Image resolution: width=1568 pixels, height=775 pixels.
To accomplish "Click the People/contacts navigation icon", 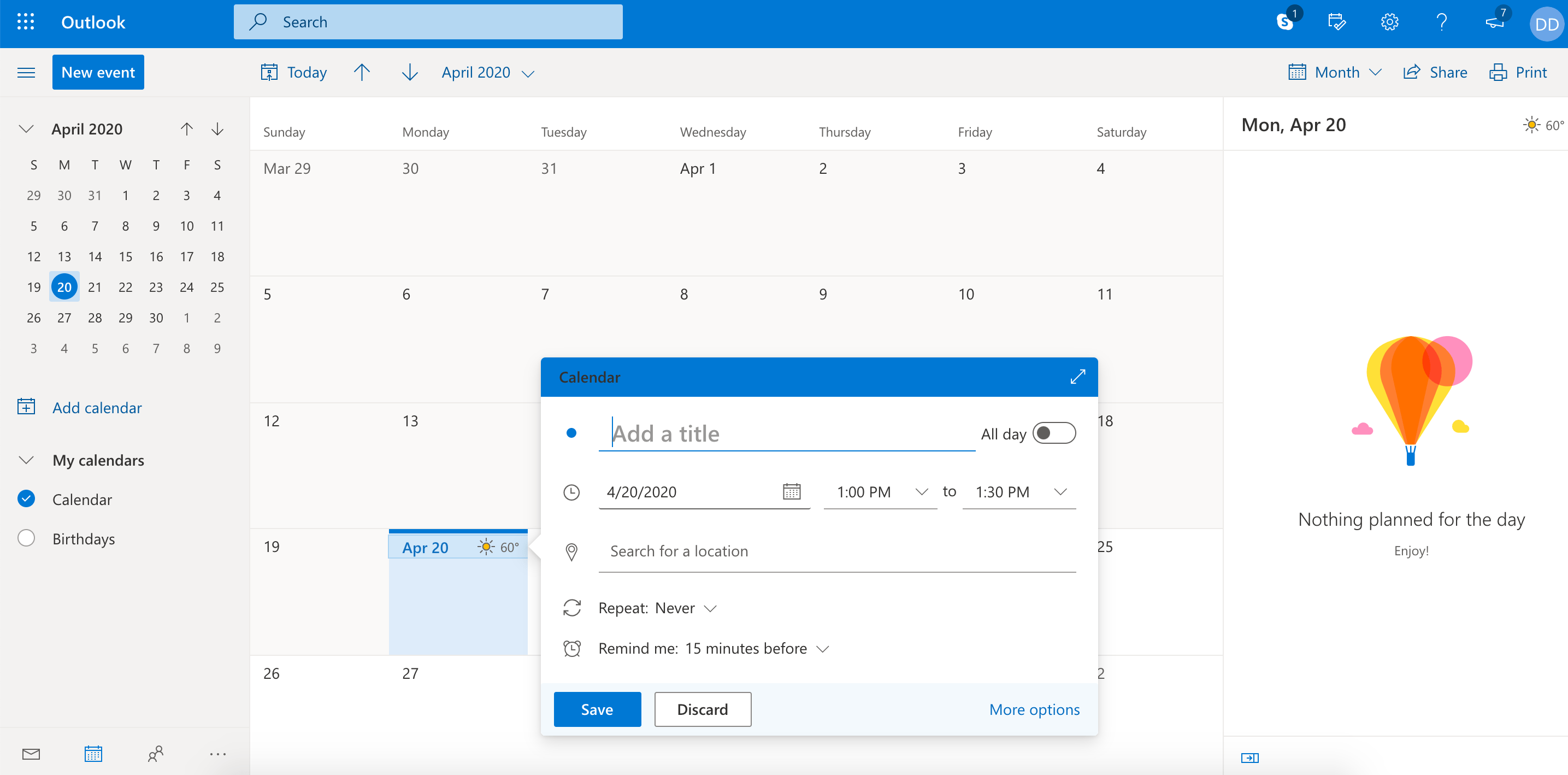I will (x=154, y=754).
